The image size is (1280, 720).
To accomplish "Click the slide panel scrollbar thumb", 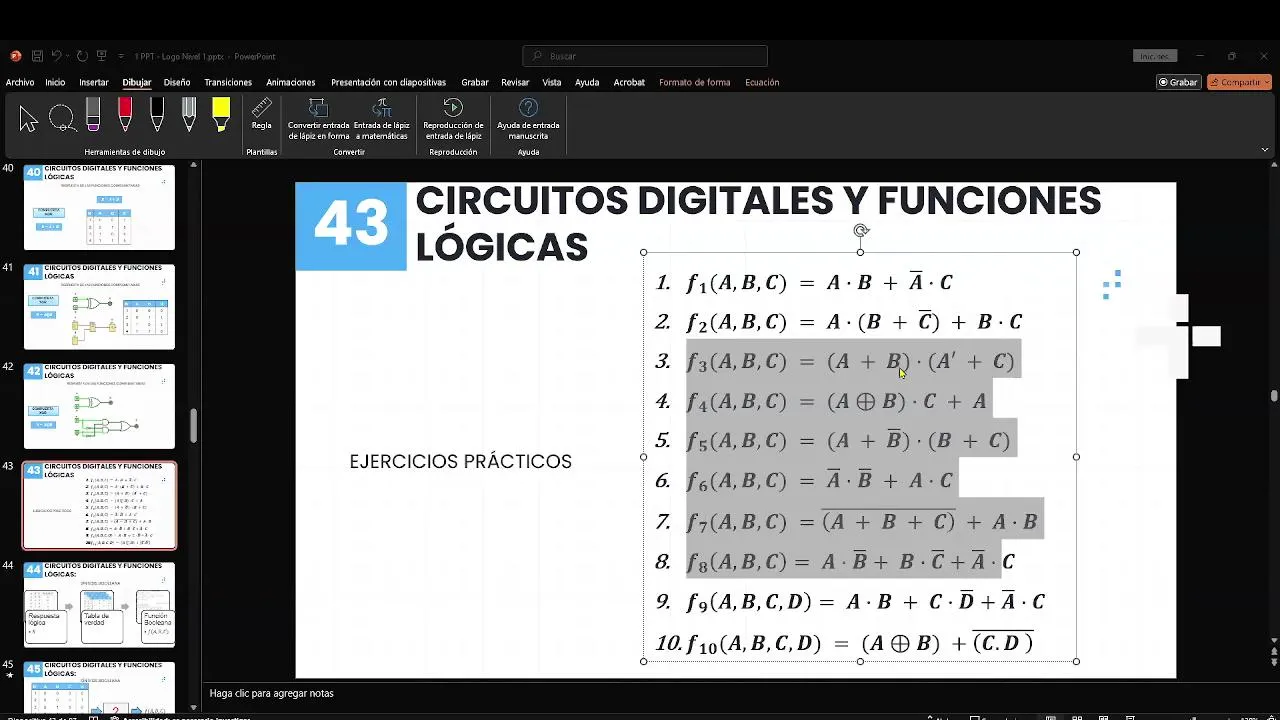I will tap(193, 426).
